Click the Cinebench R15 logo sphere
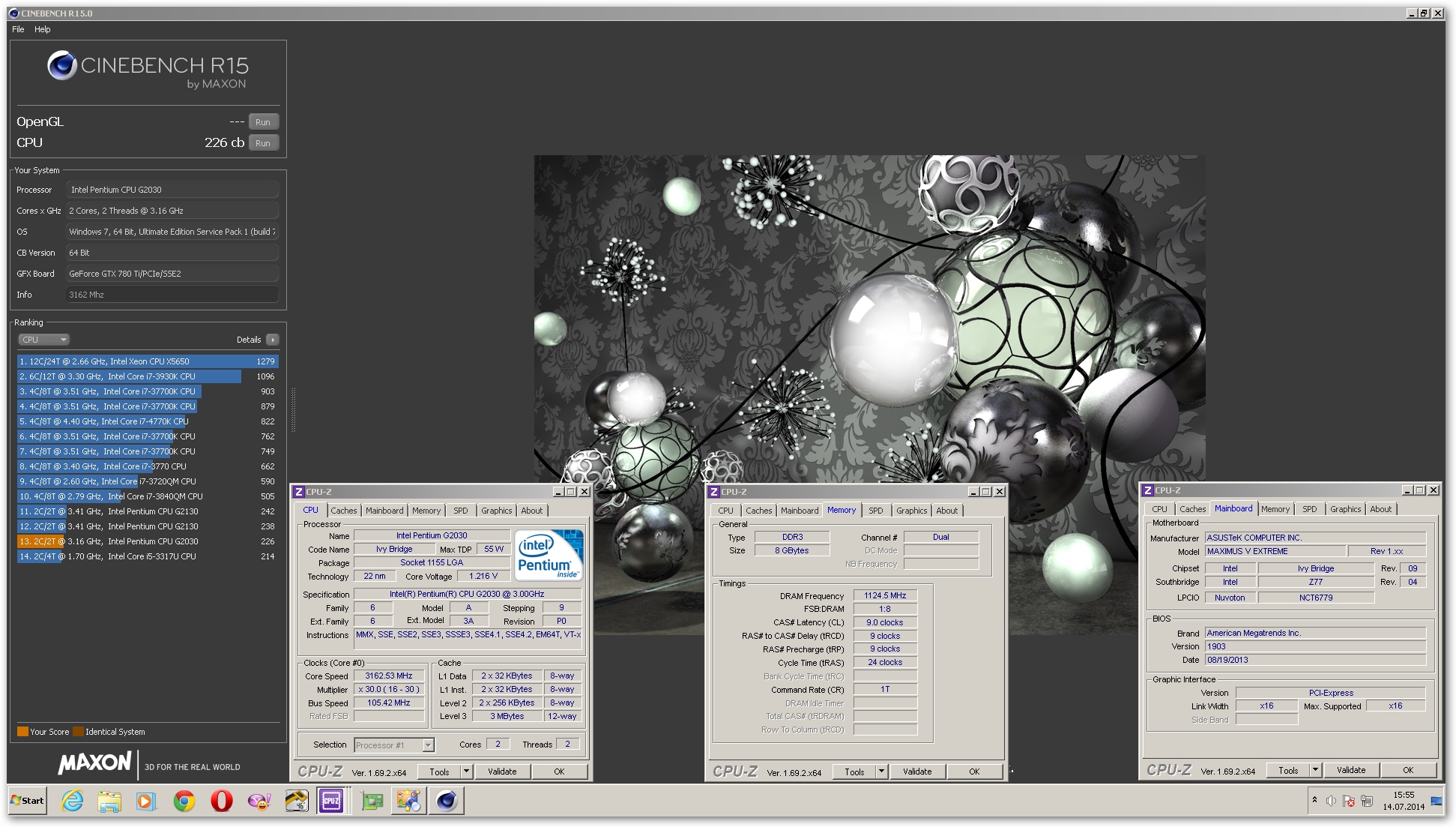The image size is (1456, 827). (62, 65)
